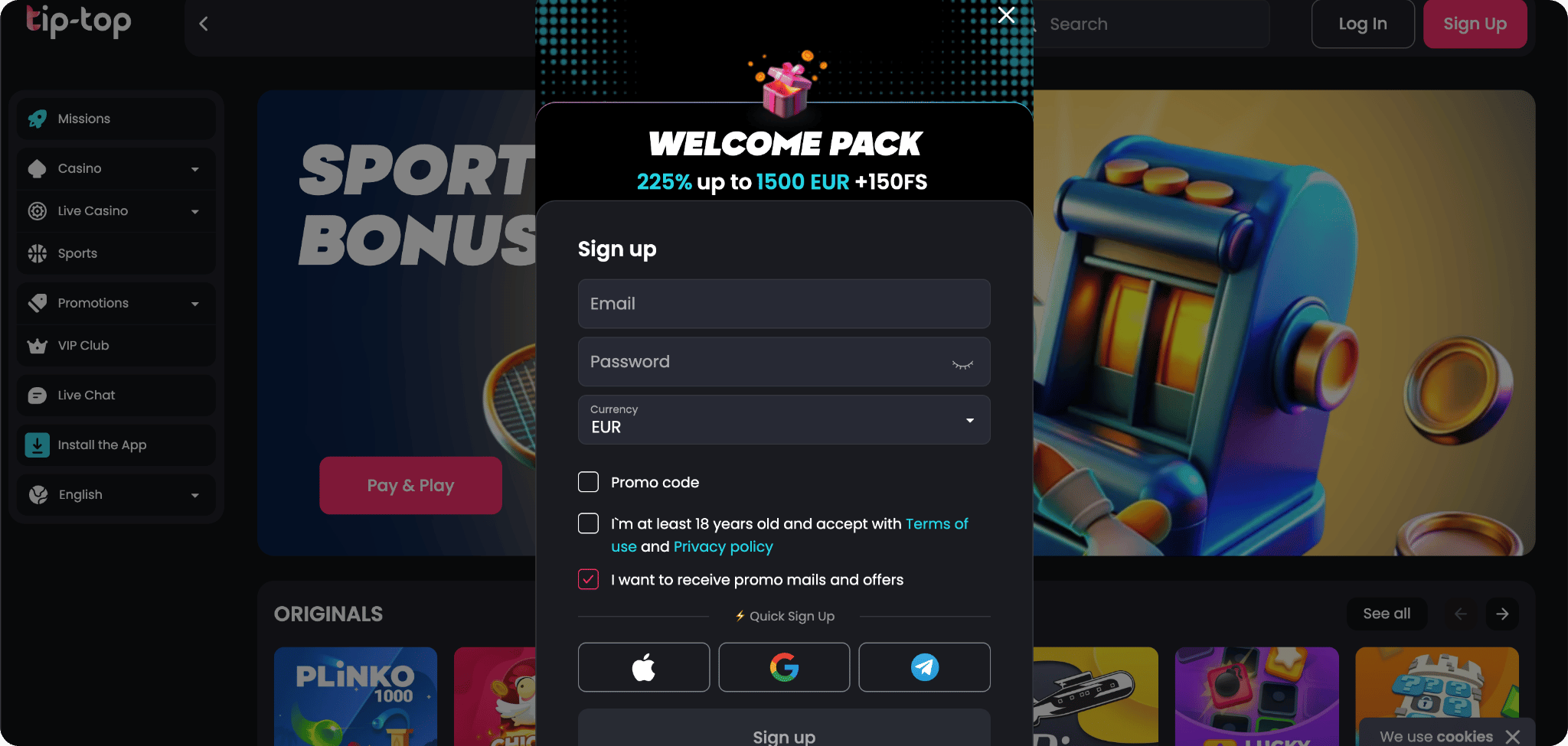The height and width of the screenshot is (746, 1568).
Task: Expand the Casino sidebar menu
Action: click(116, 168)
